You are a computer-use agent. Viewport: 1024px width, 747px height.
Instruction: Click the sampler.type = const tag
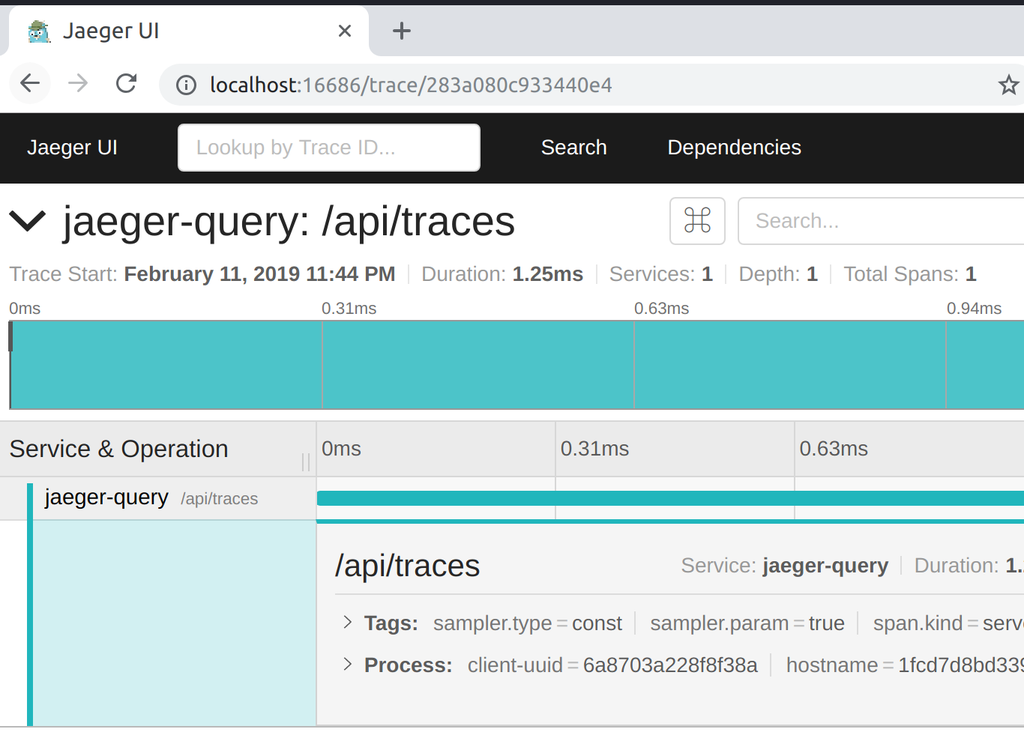coord(528,623)
